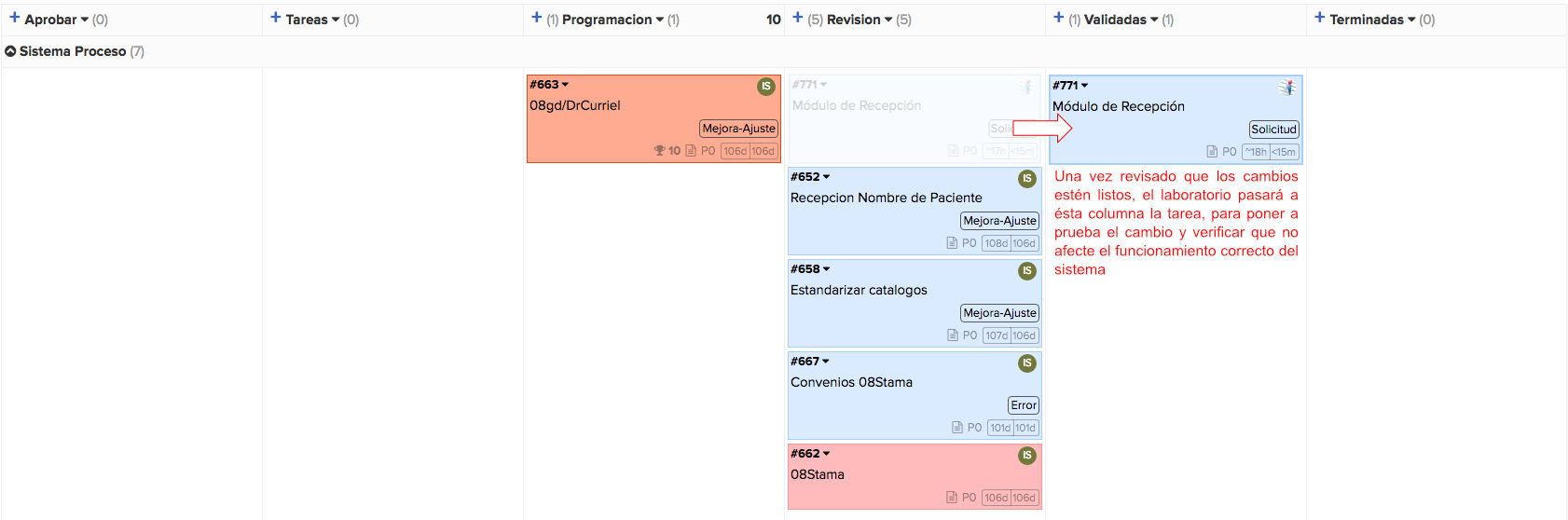The height and width of the screenshot is (520, 1568).
Task: Expand the card #658 dropdown caret
Action: click(827, 269)
